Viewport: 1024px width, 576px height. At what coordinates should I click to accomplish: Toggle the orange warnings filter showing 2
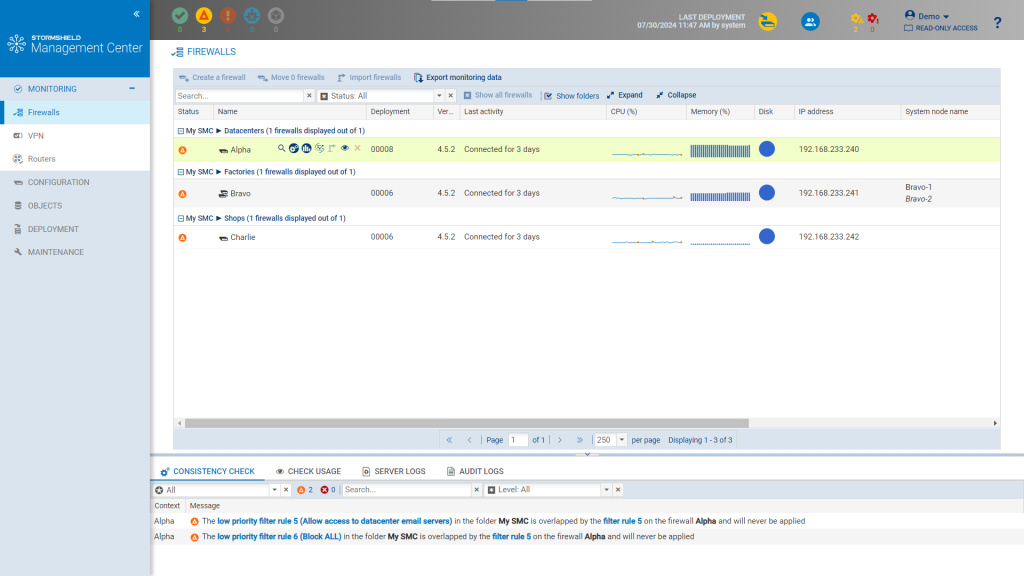305,490
